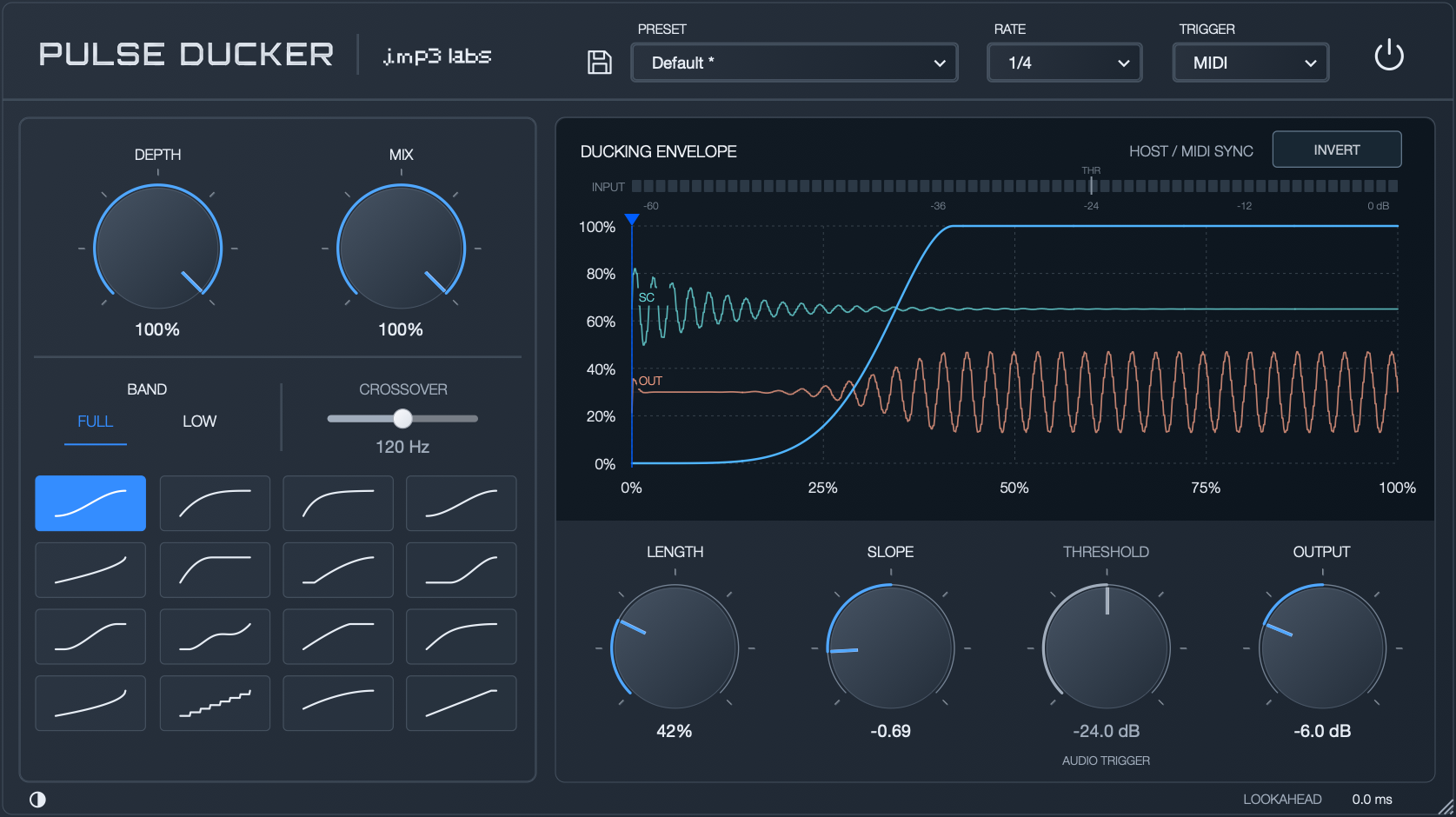Click the Slope value -0.69

point(891,731)
